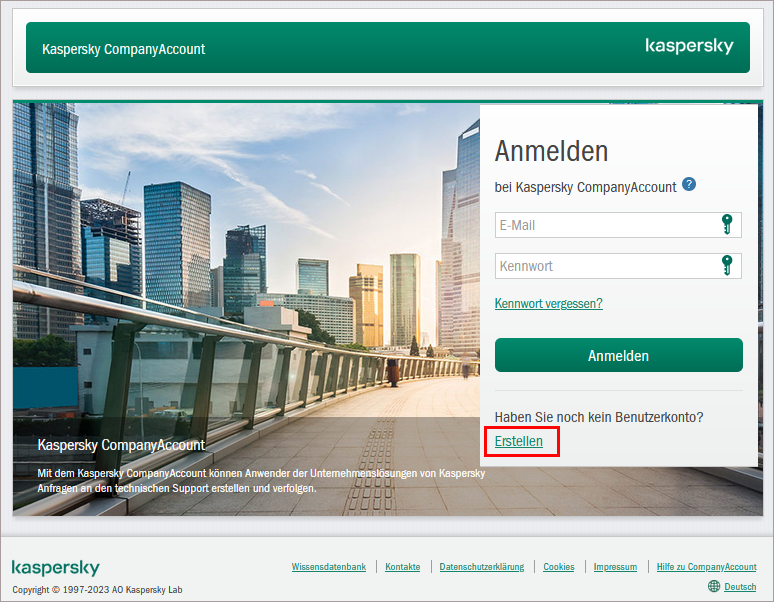Click the Kaspersky CompanyAccount header title
Image resolution: width=774 pixels, height=602 pixels.
pyautogui.click(x=123, y=49)
